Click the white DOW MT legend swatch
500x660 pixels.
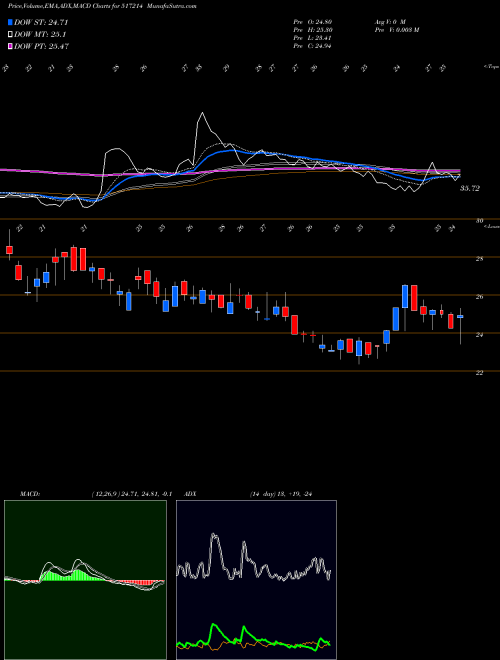[x=10, y=35]
